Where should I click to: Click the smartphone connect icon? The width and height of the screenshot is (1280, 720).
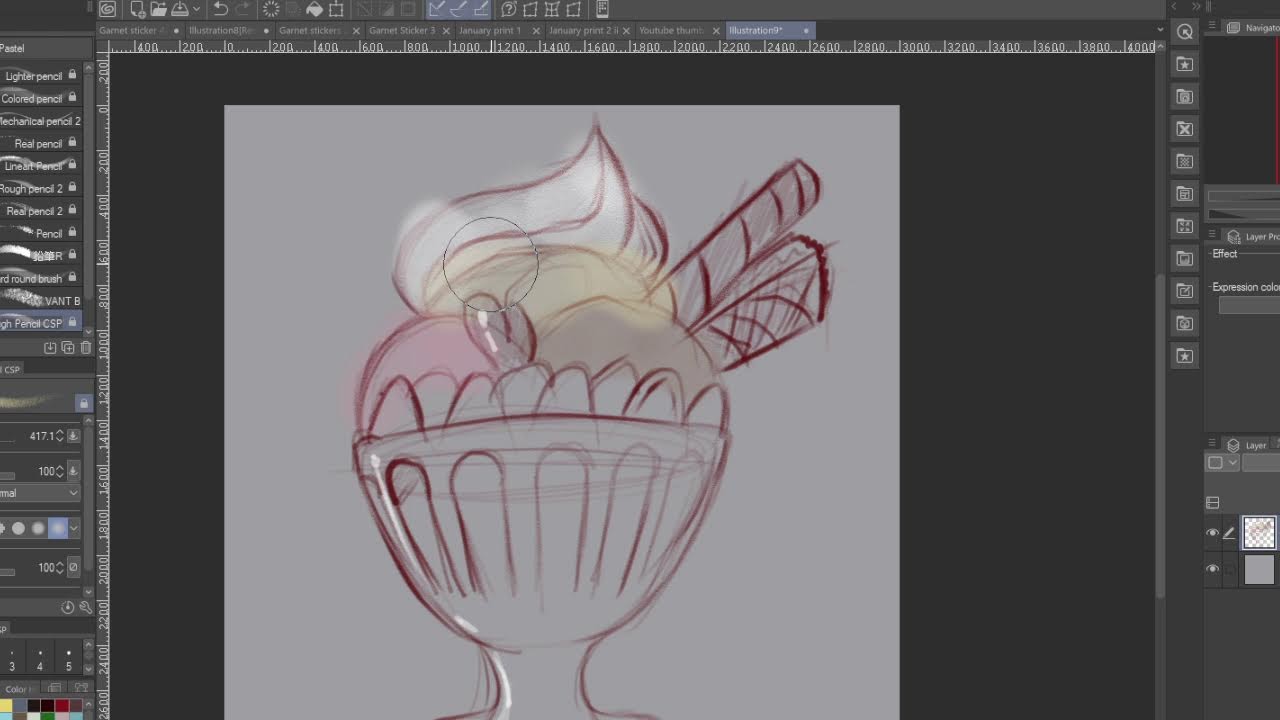tap(602, 9)
